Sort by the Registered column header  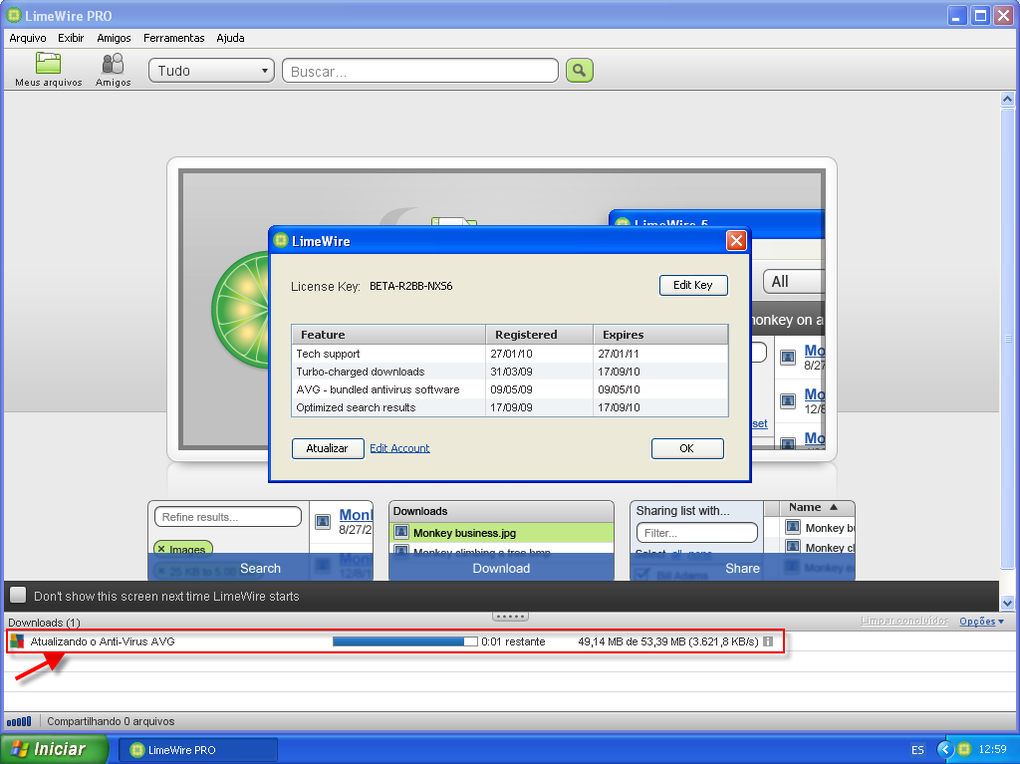point(539,334)
